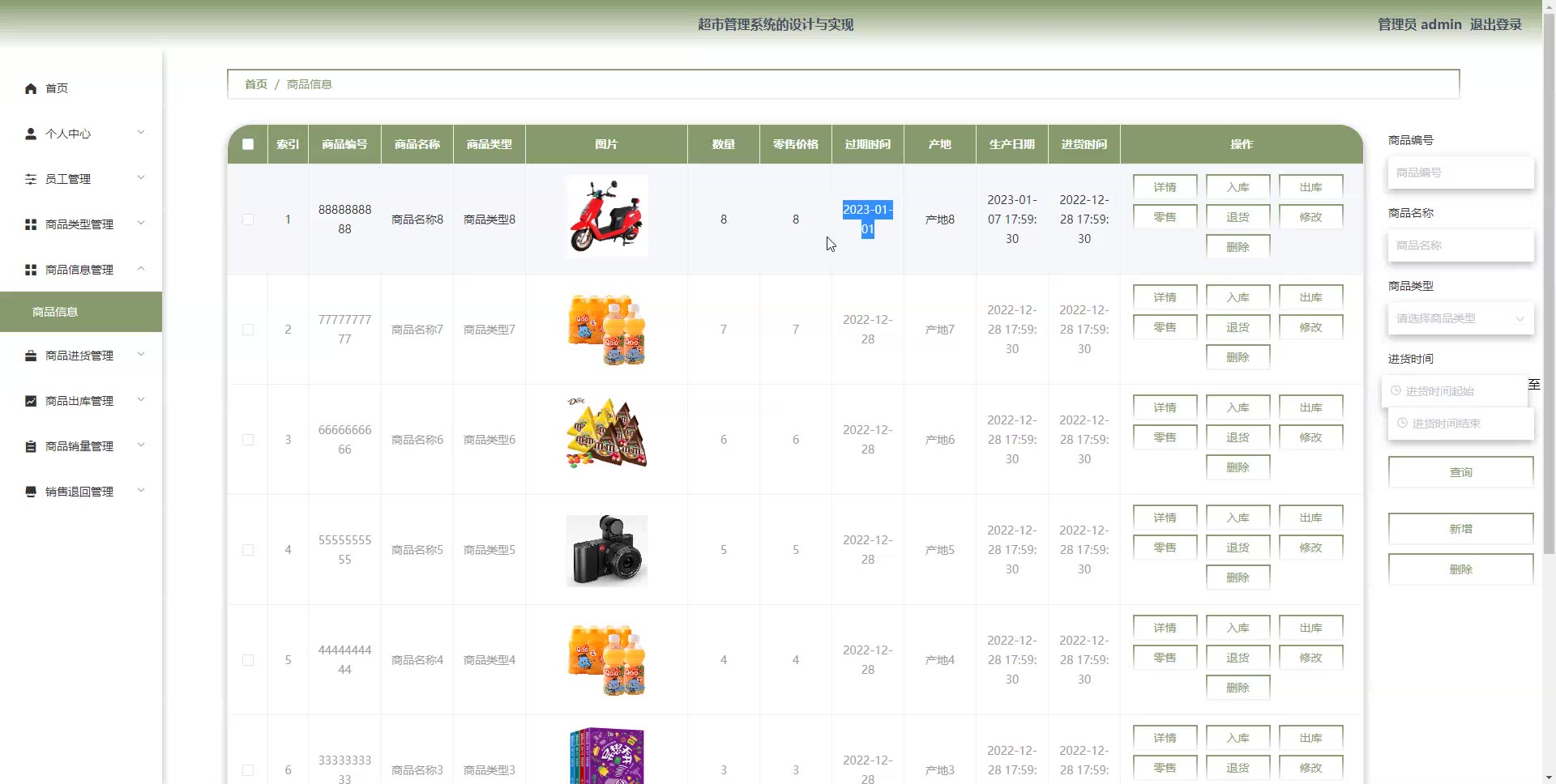The height and width of the screenshot is (784, 1556).
Task: Focus the 商品名称 search input
Action: (1460, 245)
